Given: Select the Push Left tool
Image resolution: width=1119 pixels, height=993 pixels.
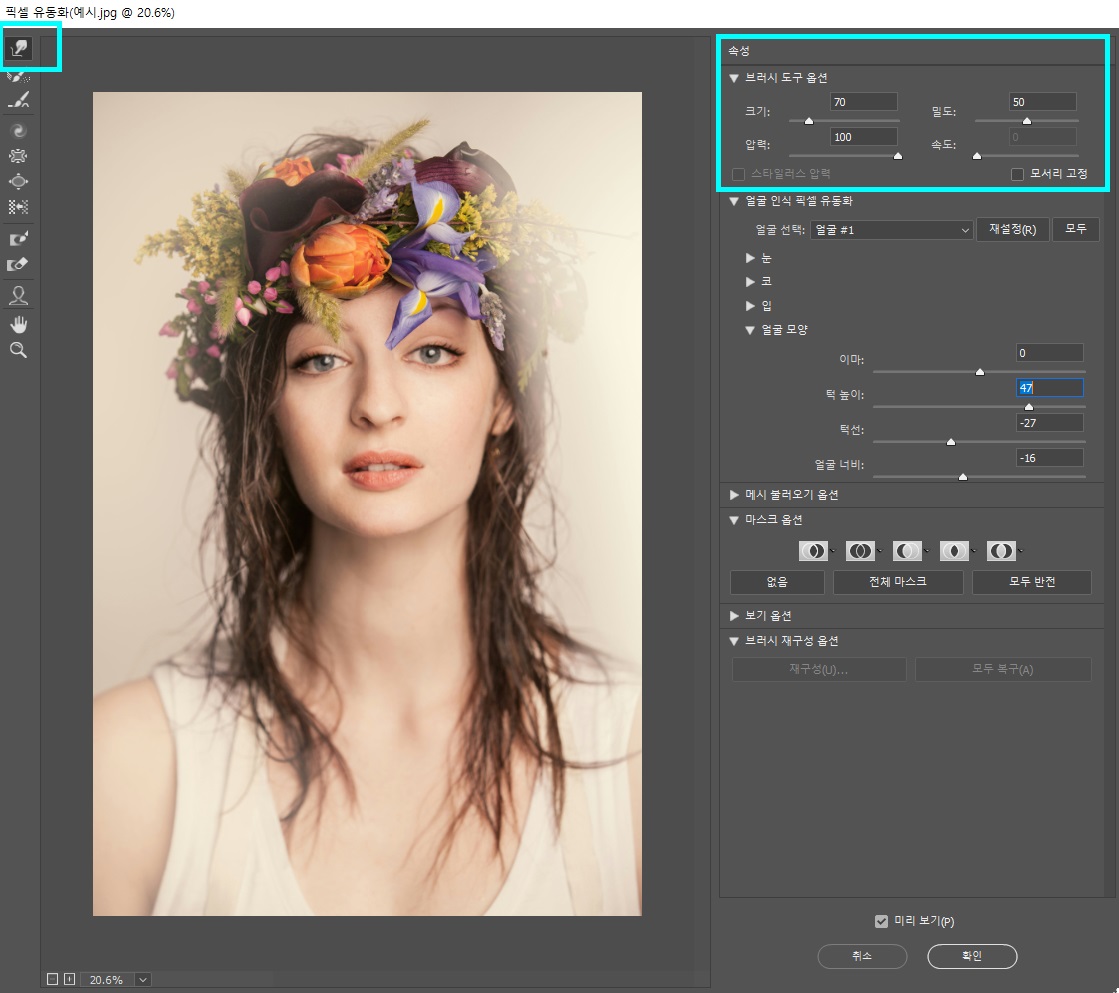Looking at the screenshot, I should [19, 208].
